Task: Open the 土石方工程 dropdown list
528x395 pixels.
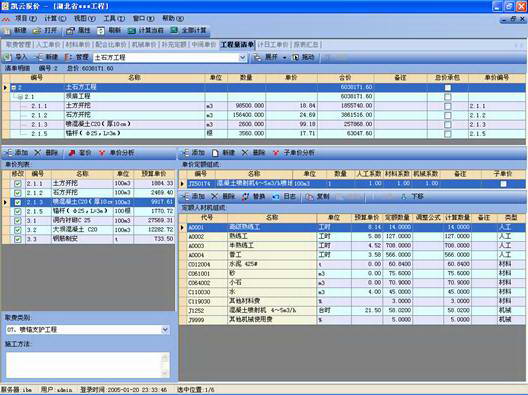Action: [242, 58]
